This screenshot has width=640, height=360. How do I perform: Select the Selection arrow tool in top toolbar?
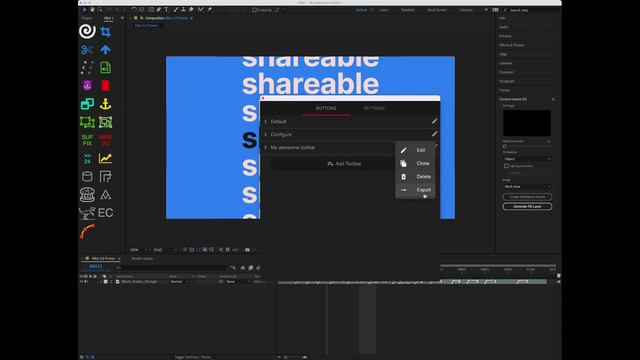(x=85, y=9)
